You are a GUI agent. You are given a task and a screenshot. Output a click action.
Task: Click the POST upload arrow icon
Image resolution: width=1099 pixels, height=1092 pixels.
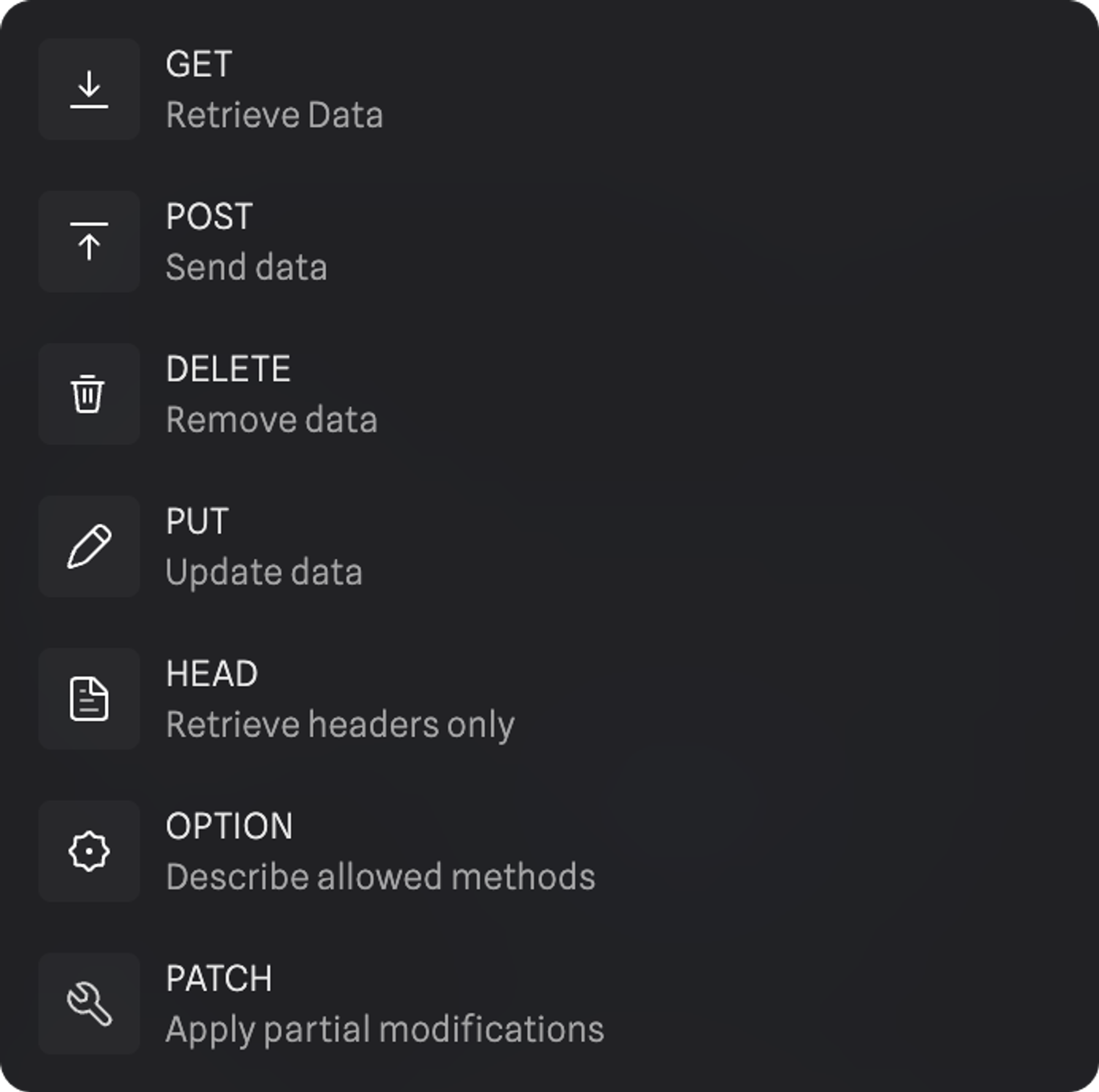click(88, 242)
